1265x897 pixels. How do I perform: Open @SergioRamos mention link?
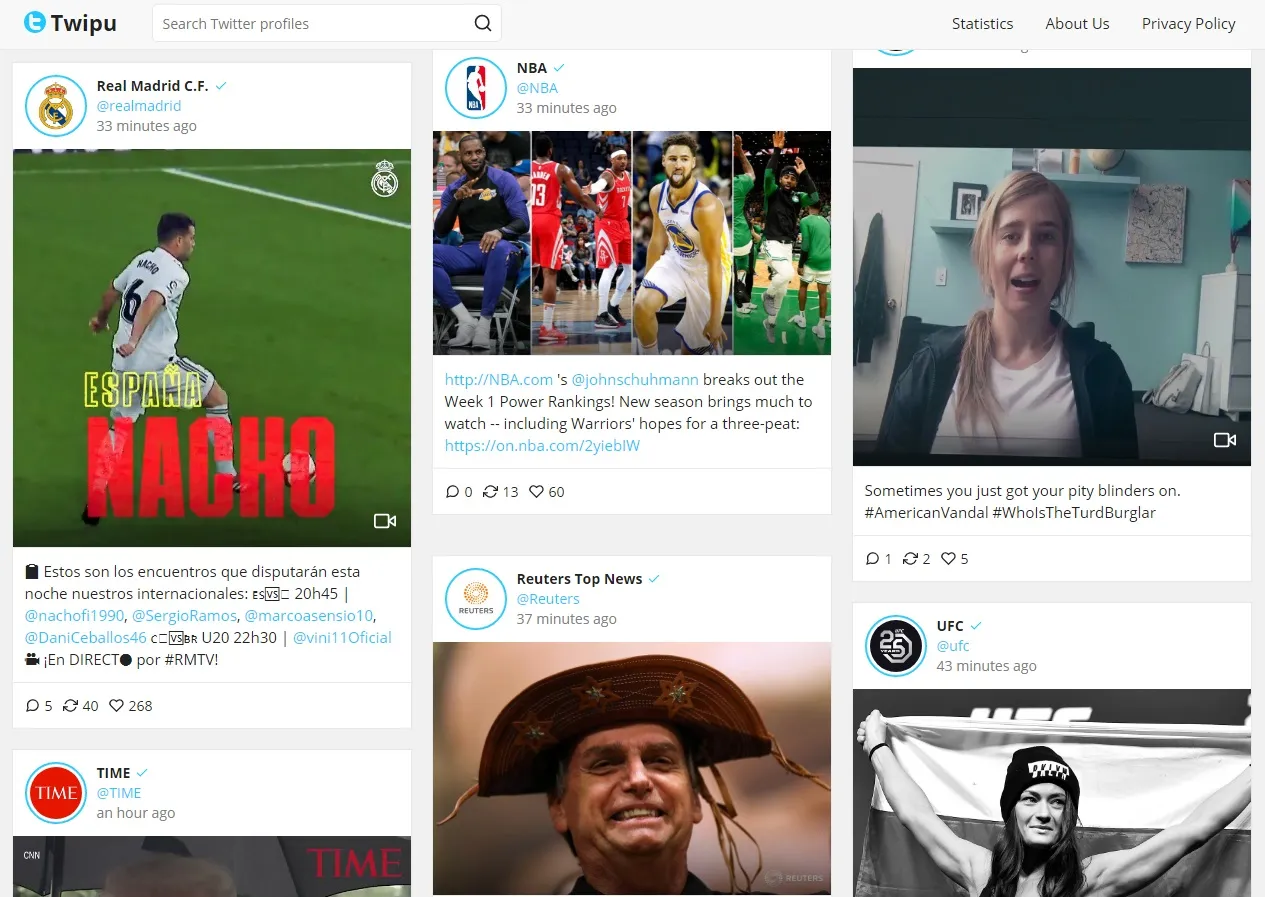pos(185,615)
